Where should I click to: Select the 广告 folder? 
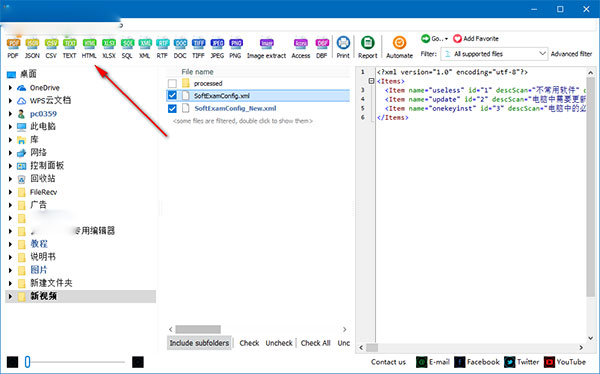(38, 205)
